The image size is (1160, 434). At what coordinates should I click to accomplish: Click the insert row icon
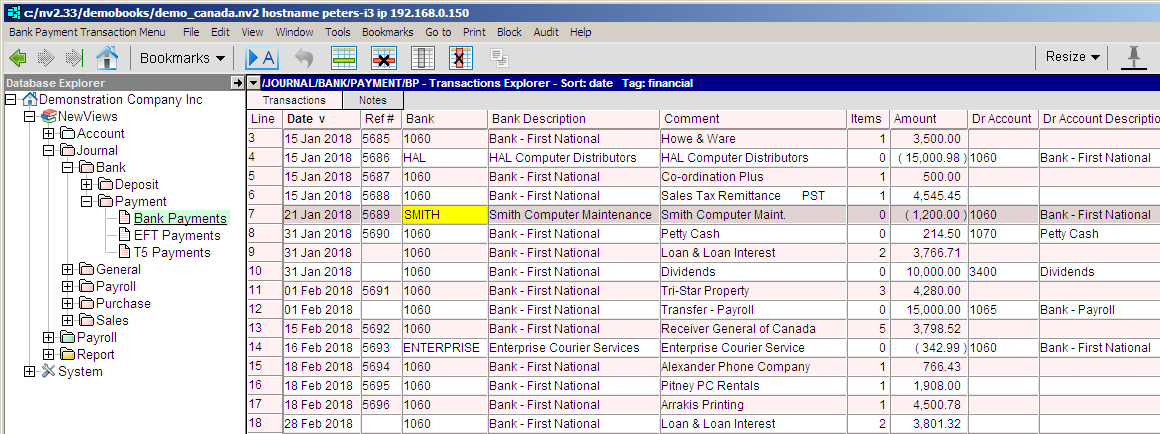[344, 58]
